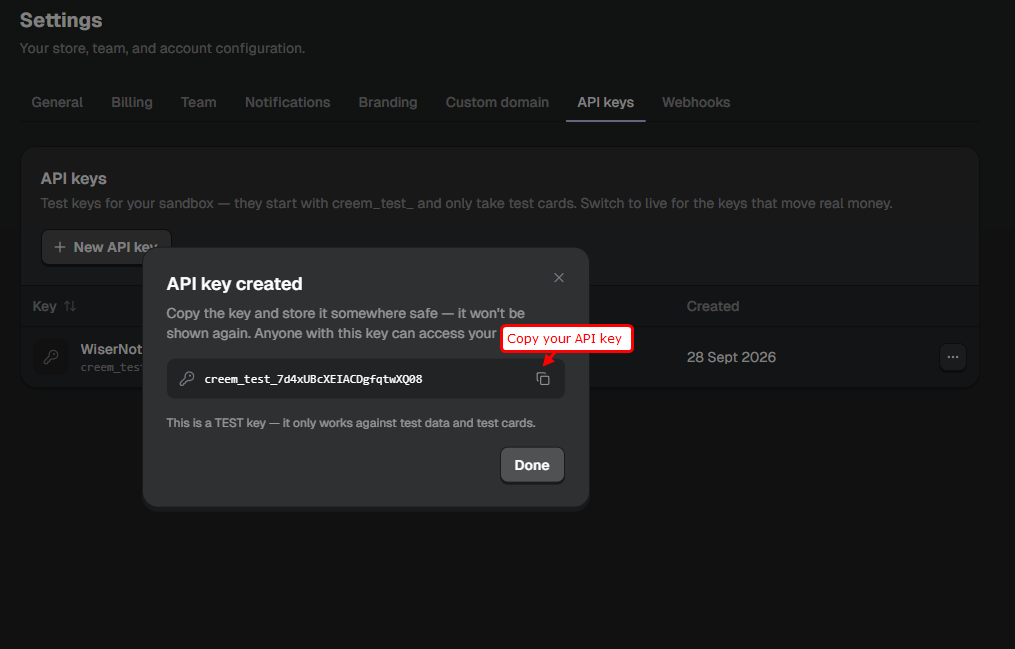
Task: Click the WiserNot key name
Action: 111,349
